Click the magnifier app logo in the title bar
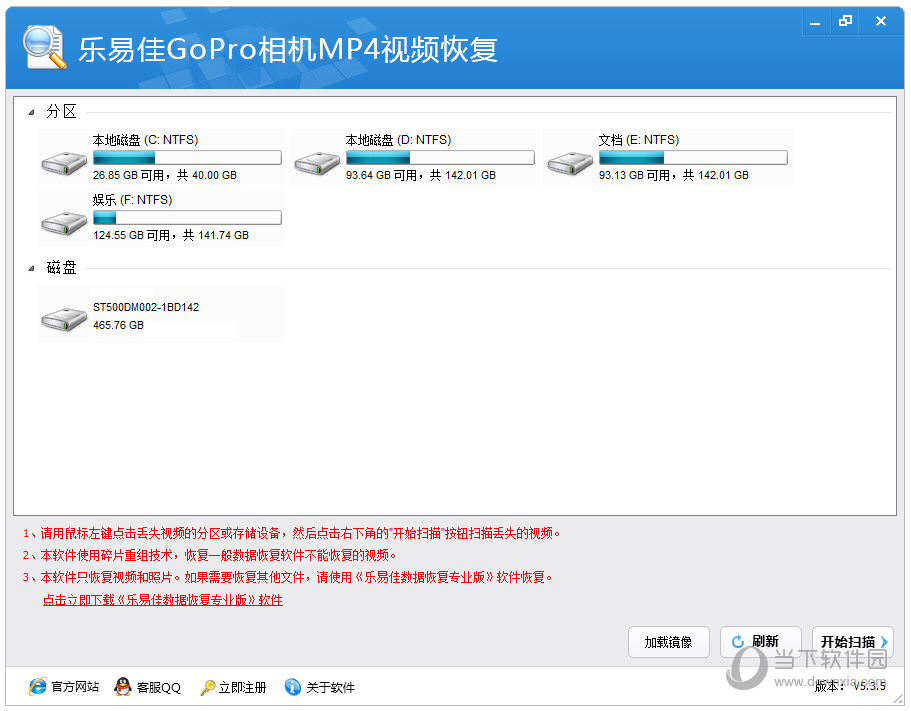The width and height of the screenshot is (911, 711). click(44, 47)
